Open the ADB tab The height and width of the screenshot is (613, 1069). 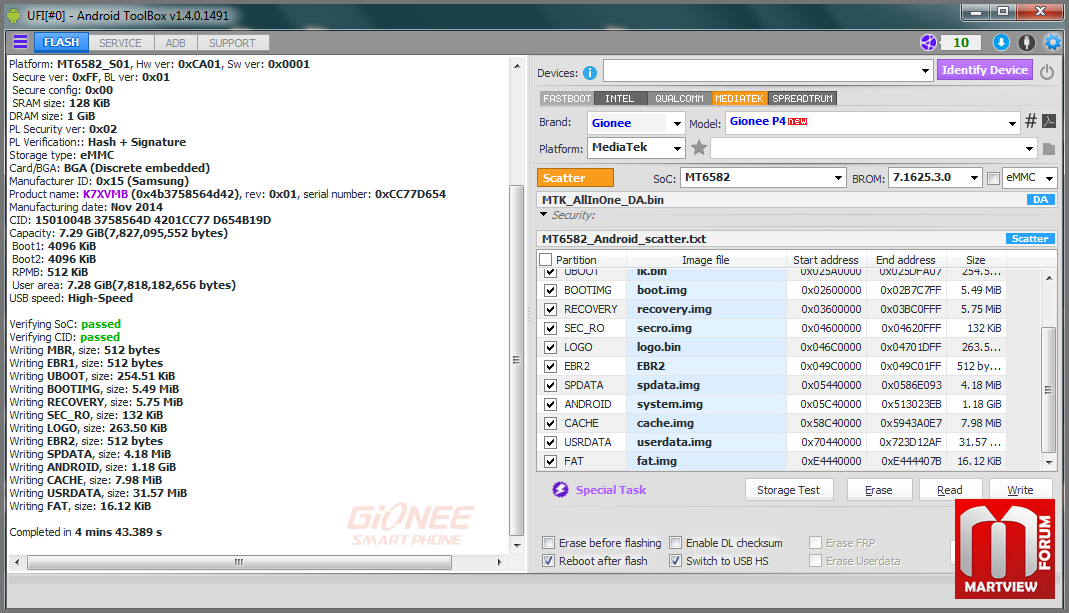175,43
